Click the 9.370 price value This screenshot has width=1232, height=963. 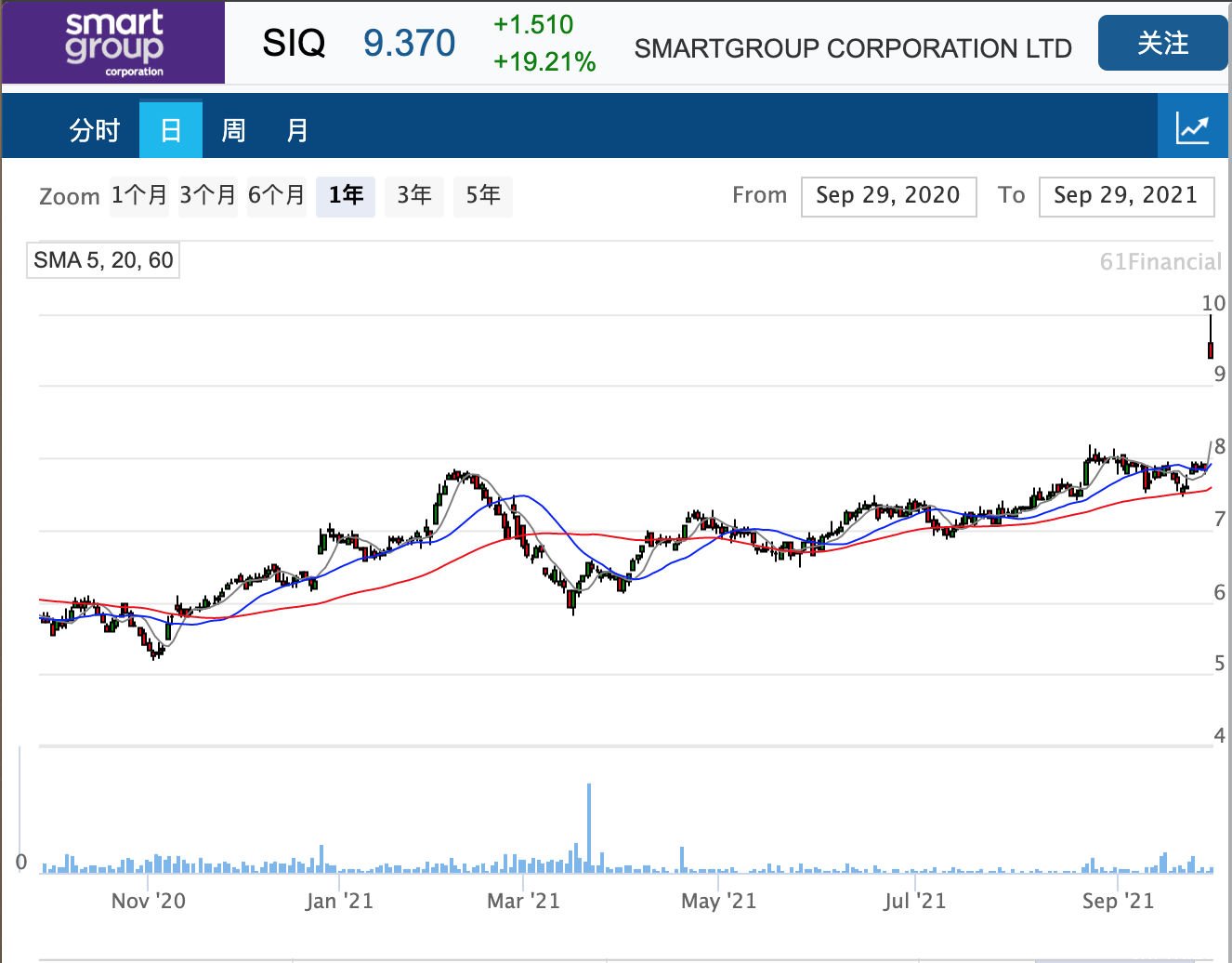tap(409, 43)
